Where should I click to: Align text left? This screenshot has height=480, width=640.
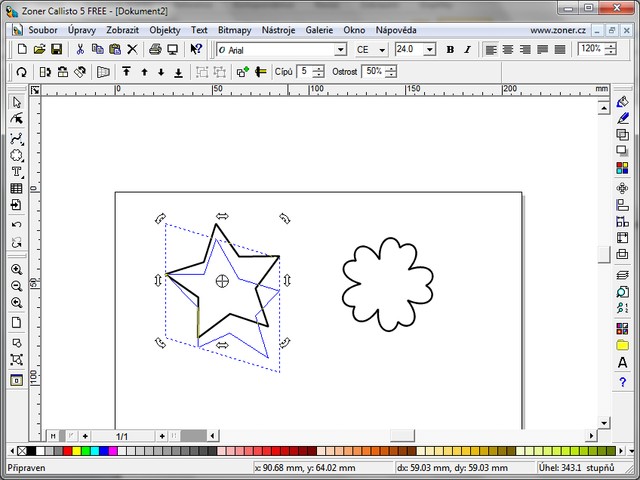point(491,49)
